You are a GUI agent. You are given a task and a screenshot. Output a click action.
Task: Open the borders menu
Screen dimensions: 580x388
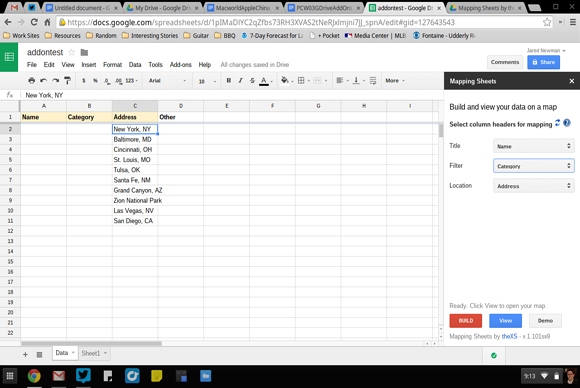click(303, 80)
